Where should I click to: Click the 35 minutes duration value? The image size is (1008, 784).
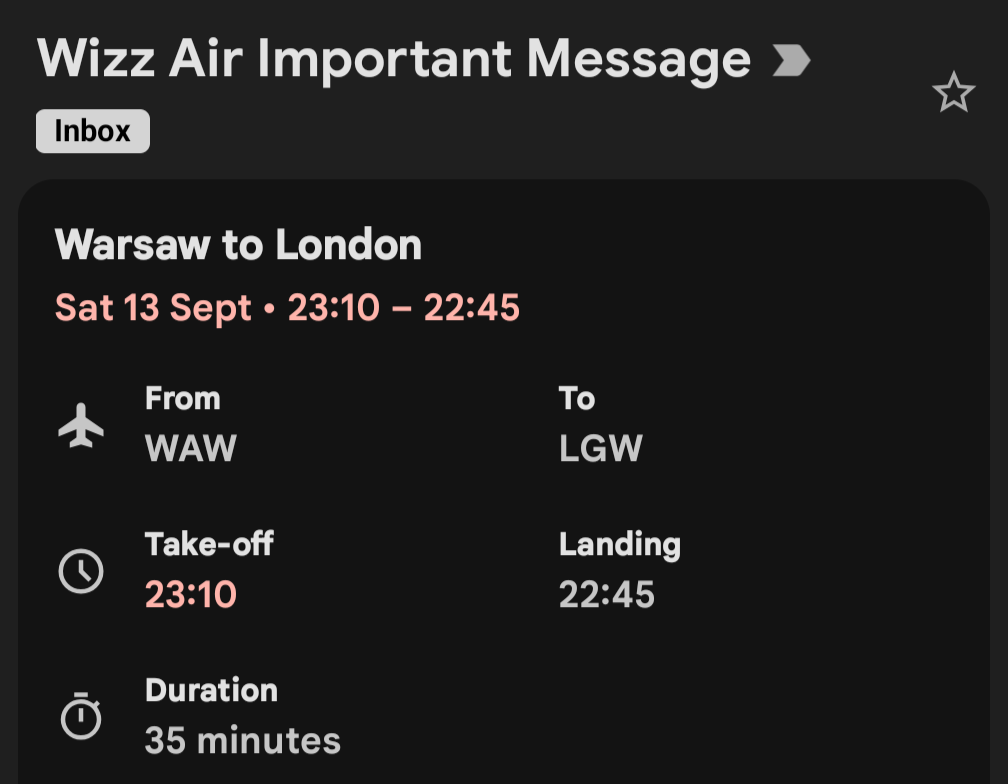click(x=243, y=740)
